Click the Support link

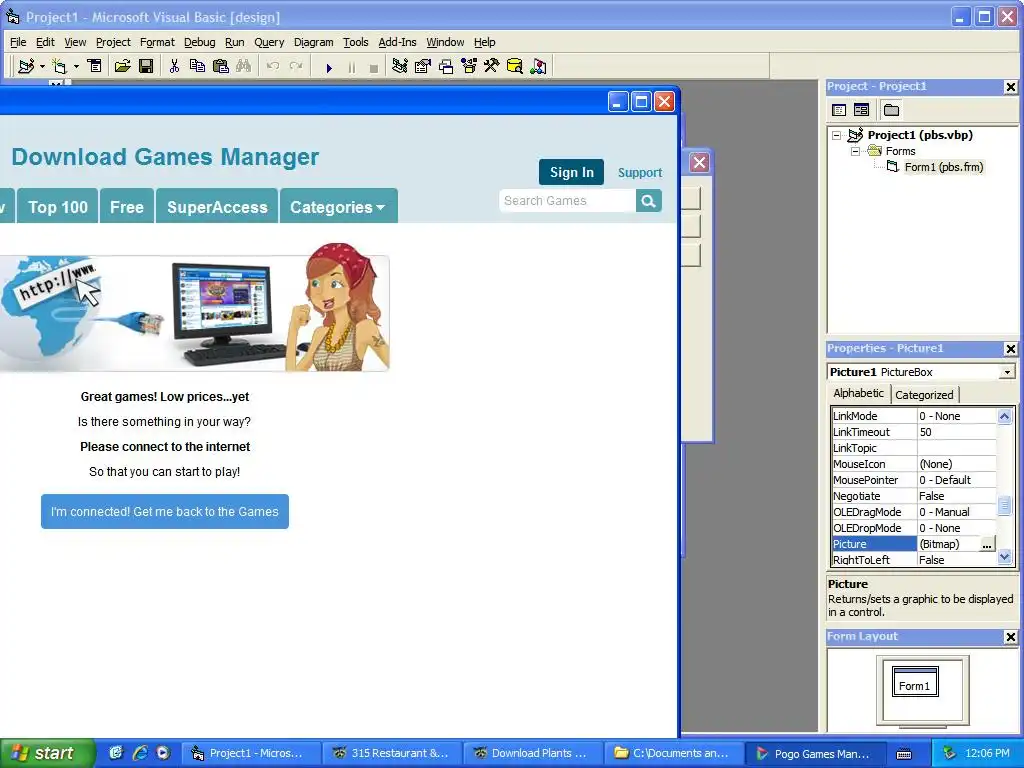tap(640, 172)
